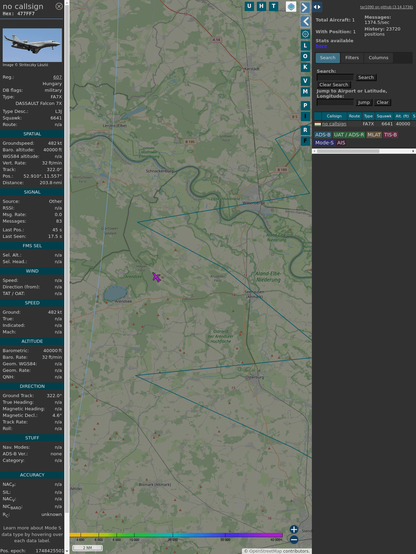Click the Mode-S source legend tag
The width and height of the screenshot is (416, 554).
(324, 143)
